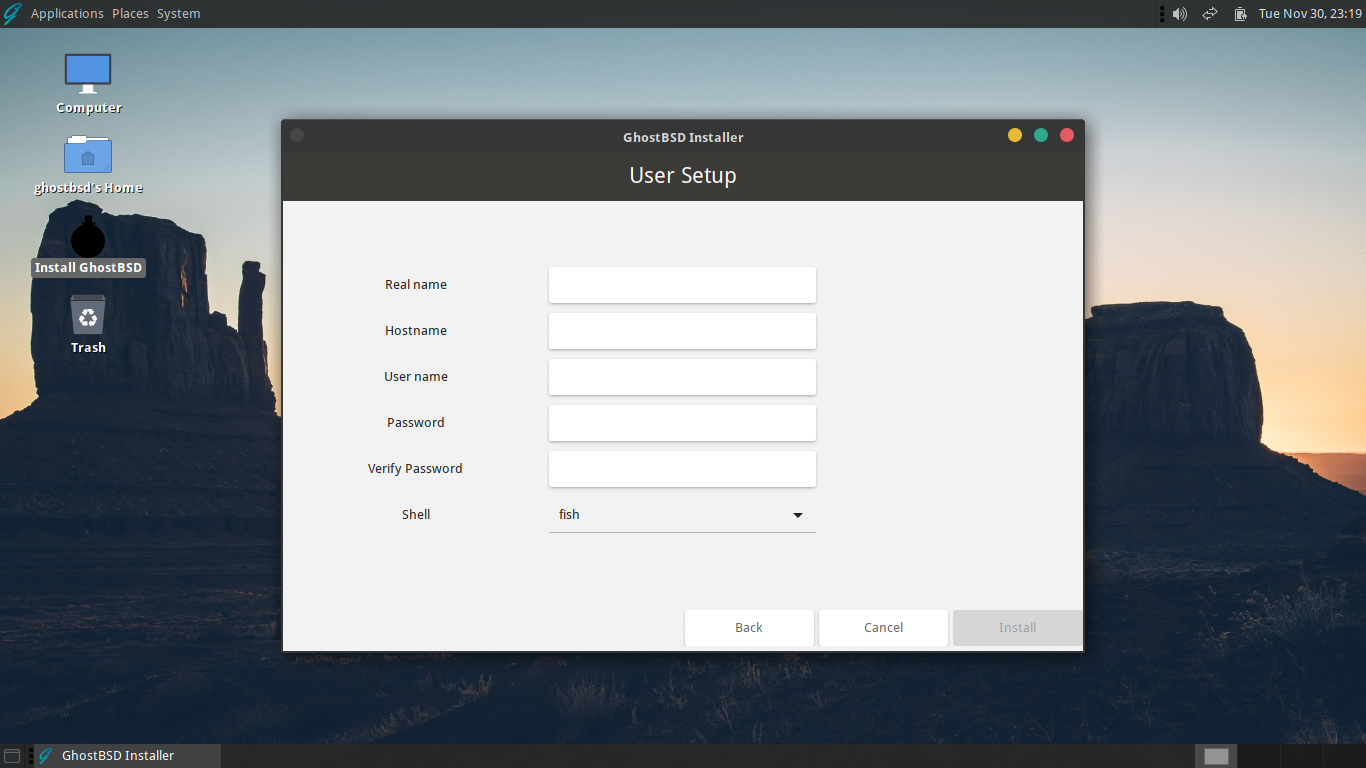1366x768 pixels.
Task: Open the volume speaker tray icon
Action: coord(1180,14)
